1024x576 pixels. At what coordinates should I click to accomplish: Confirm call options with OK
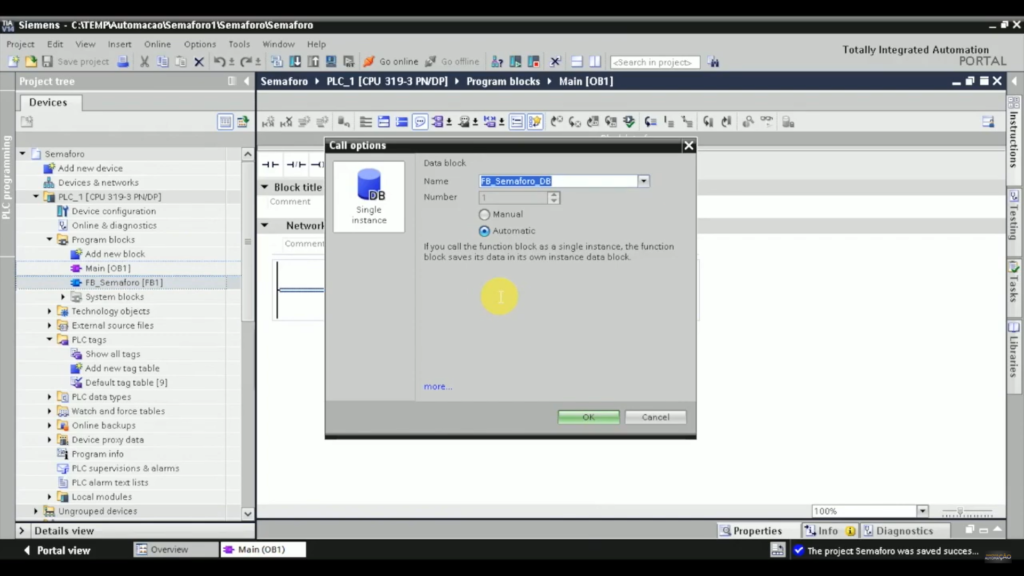588,417
